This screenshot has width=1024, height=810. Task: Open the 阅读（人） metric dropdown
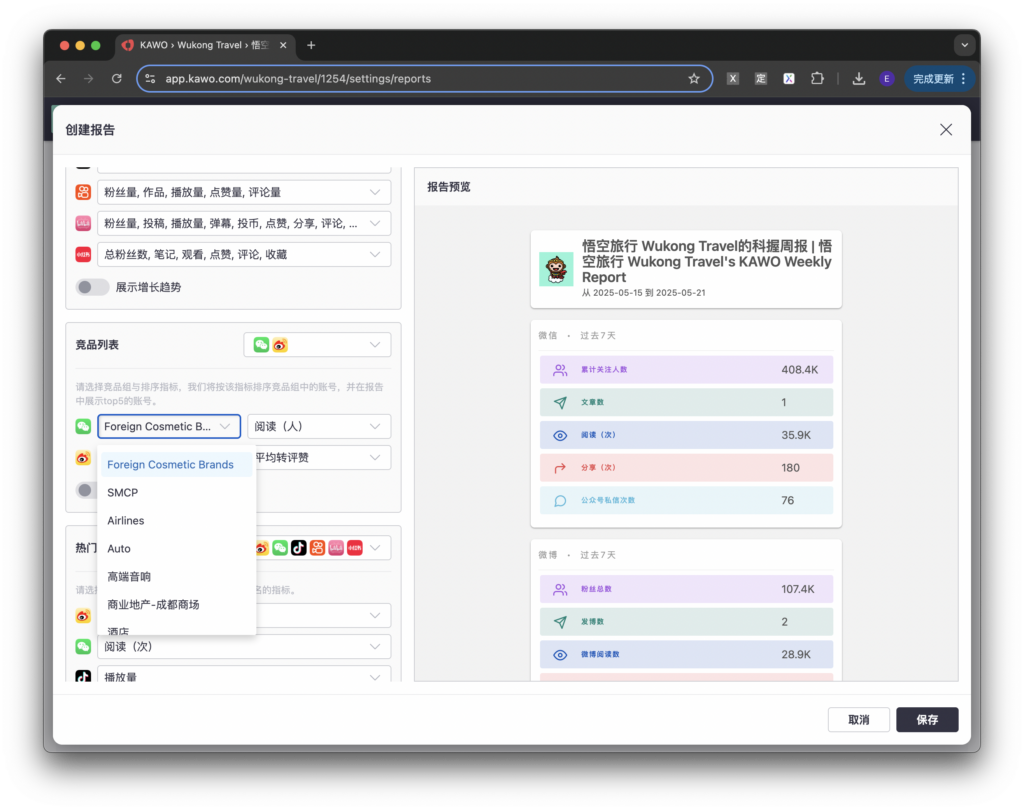318,426
